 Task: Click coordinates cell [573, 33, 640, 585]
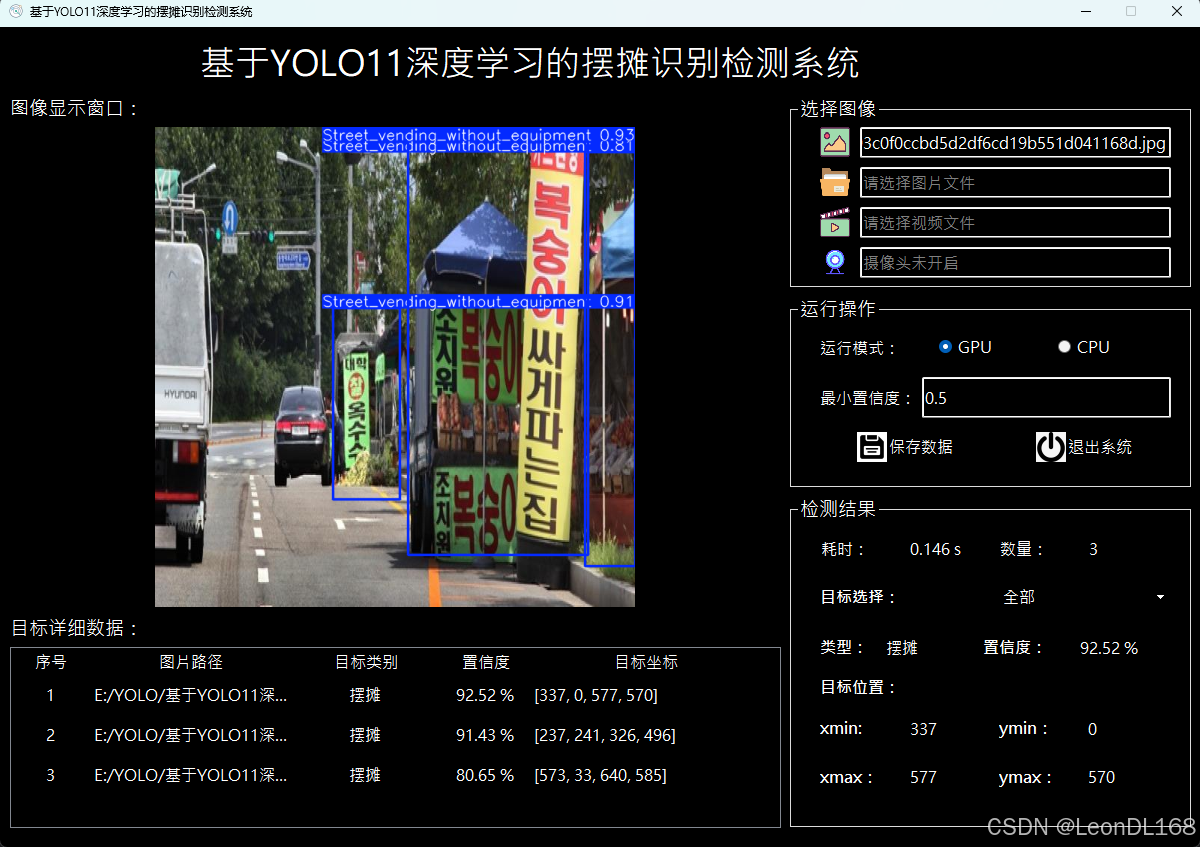click(600, 775)
